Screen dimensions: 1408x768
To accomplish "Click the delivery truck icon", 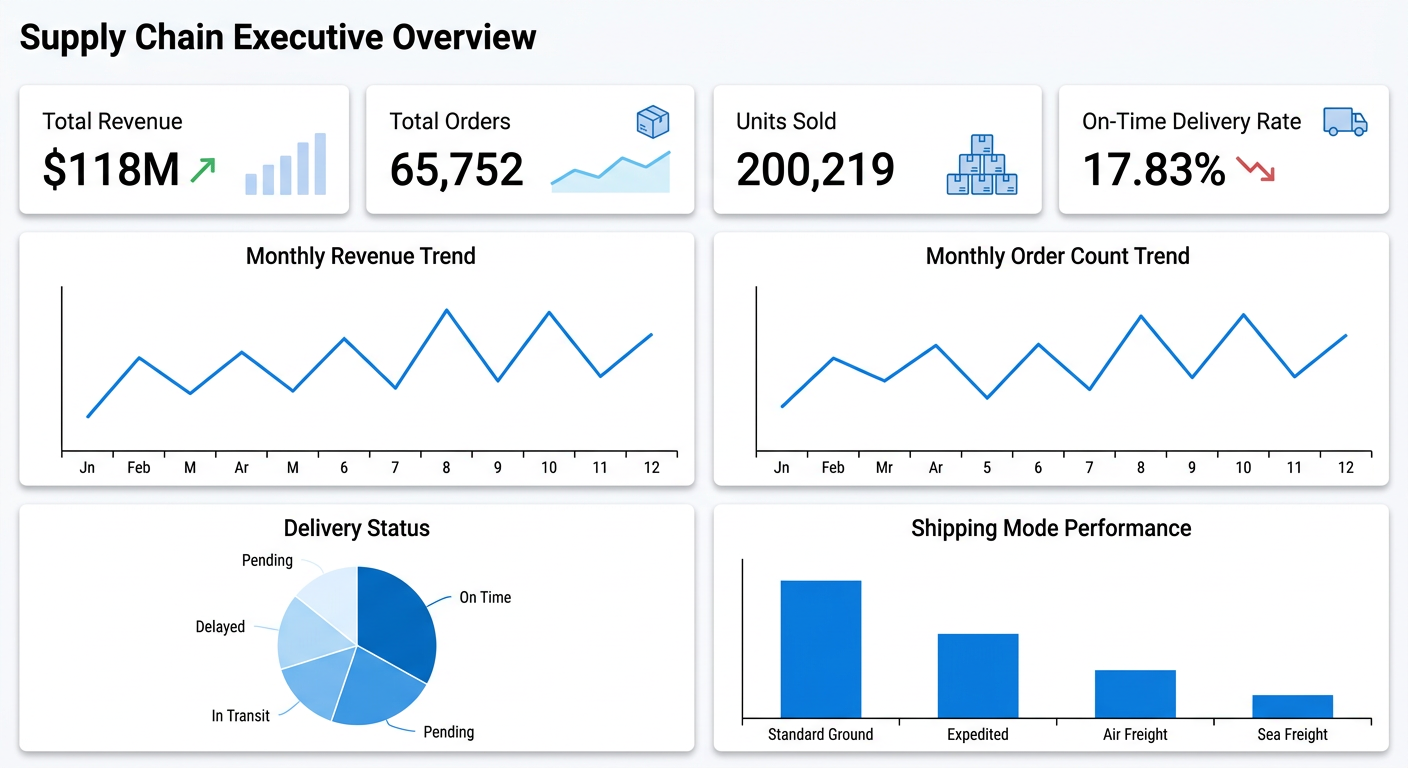I will tap(1345, 121).
